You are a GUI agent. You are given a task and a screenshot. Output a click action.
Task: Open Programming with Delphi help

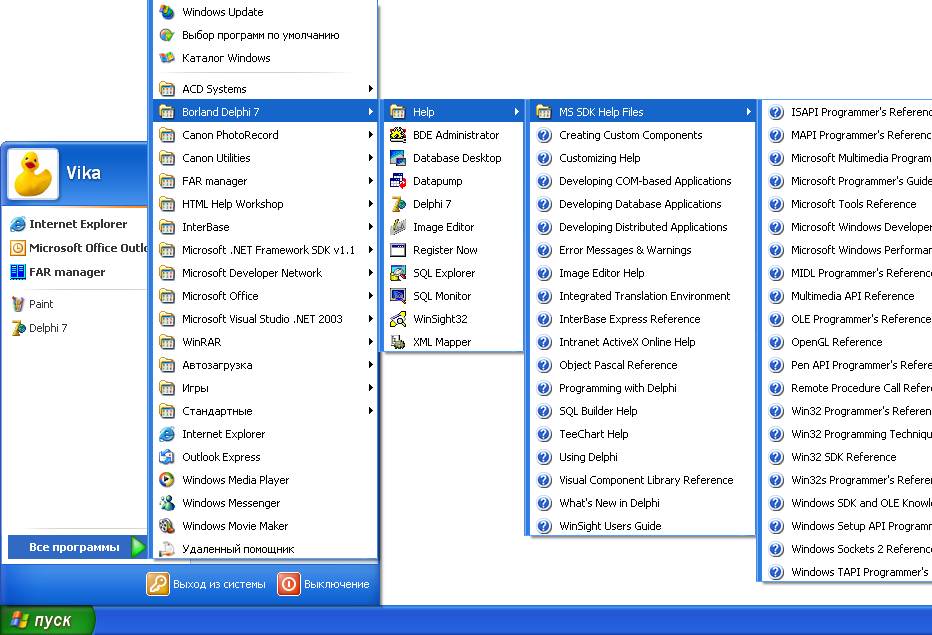pyautogui.click(x=643, y=388)
